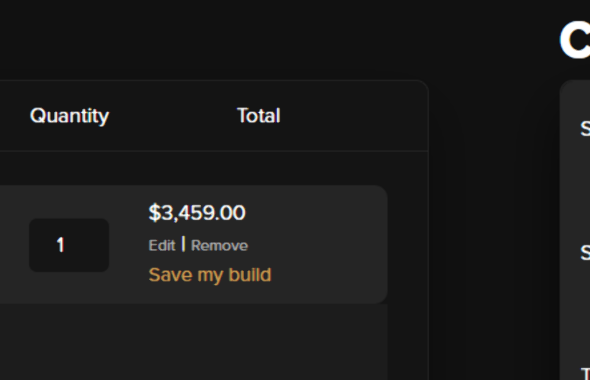Click the dark panel below the cart item
The image size is (590, 380).
pos(194,342)
